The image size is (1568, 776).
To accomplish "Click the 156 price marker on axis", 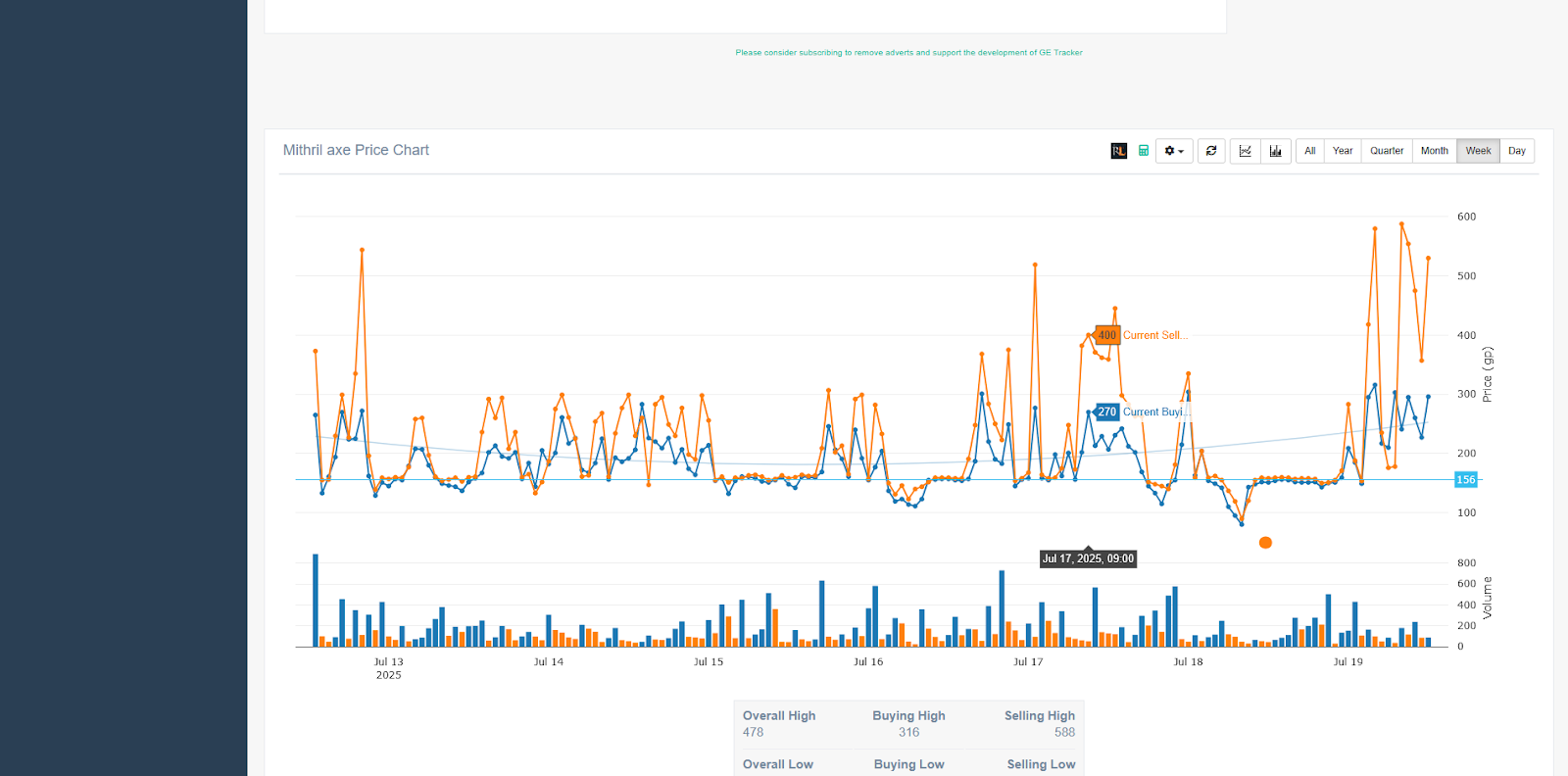I will (x=1465, y=480).
